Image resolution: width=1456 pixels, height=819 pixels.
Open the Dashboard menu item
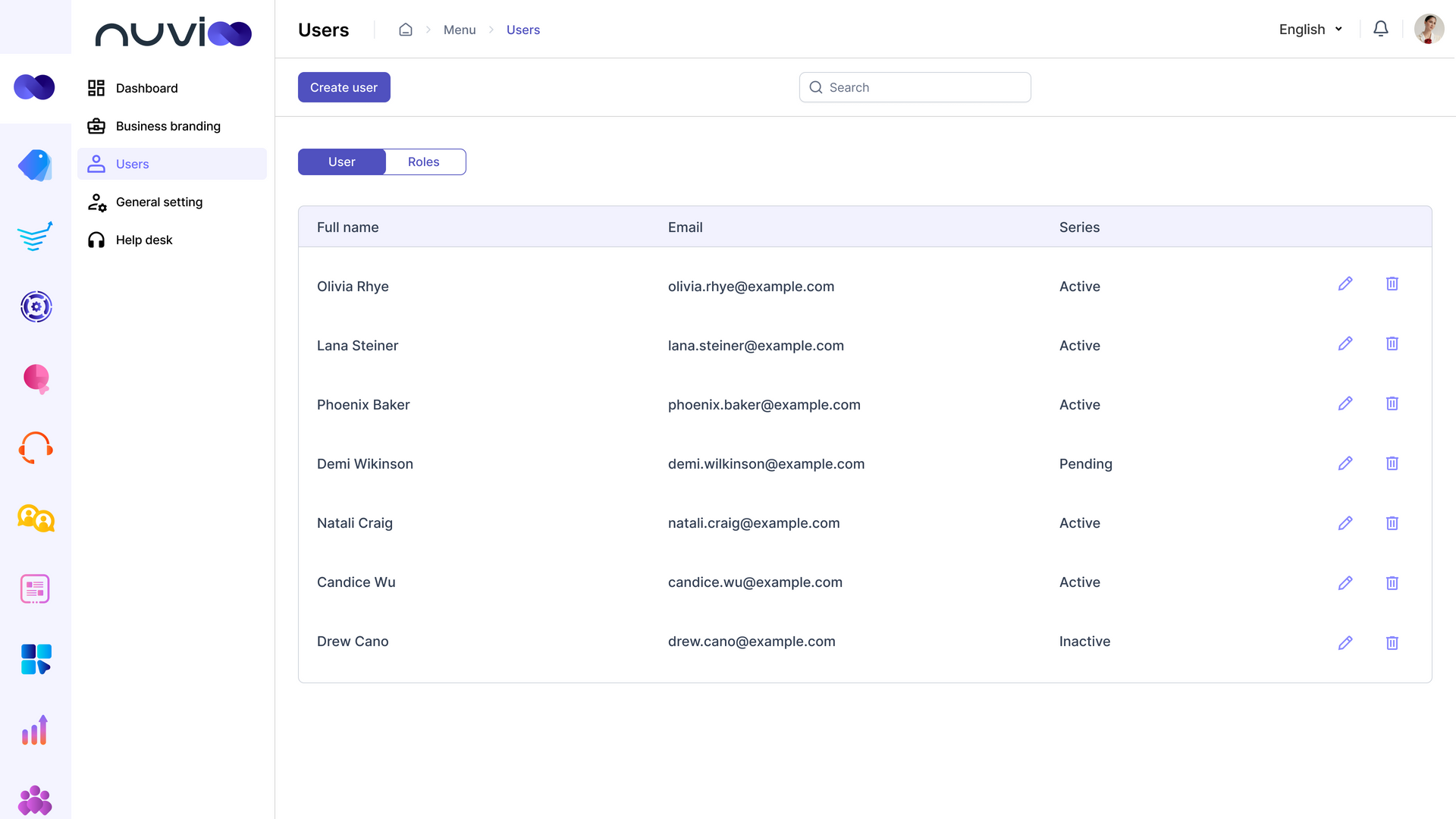click(x=147, y=88)
